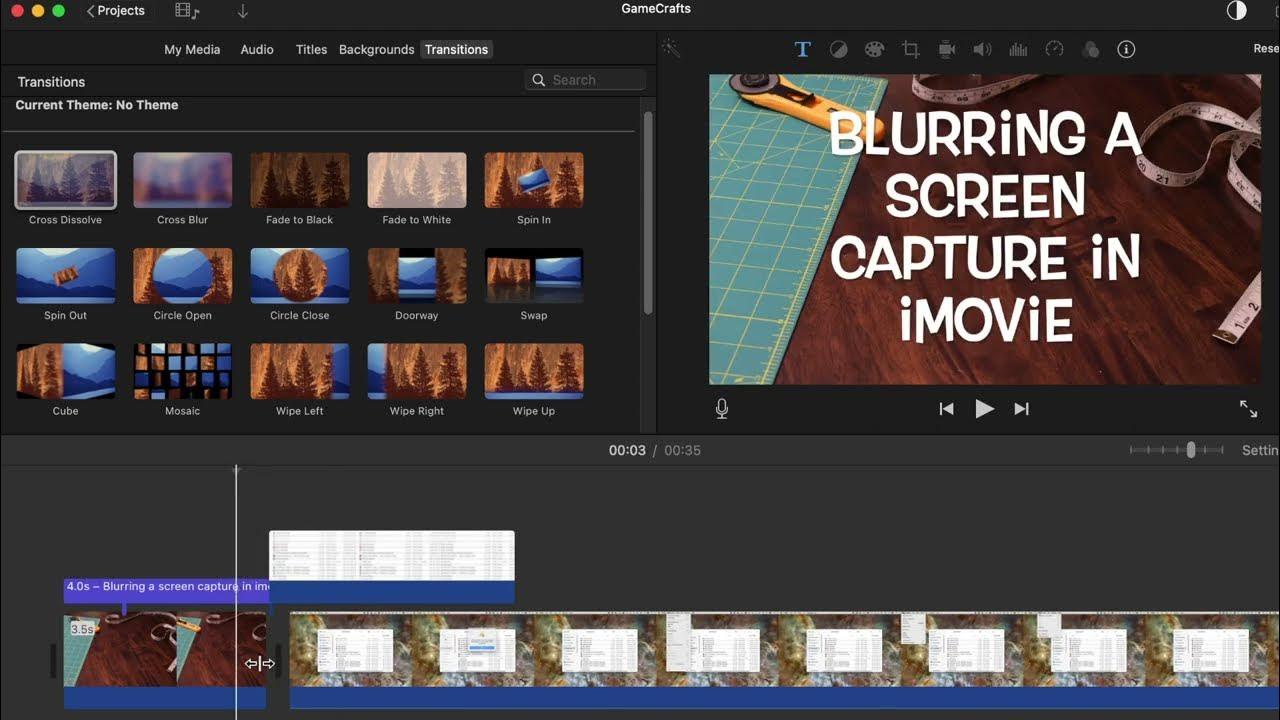
Task: Select the white overlay screen capture clip
Action: [x=392, y=566]
